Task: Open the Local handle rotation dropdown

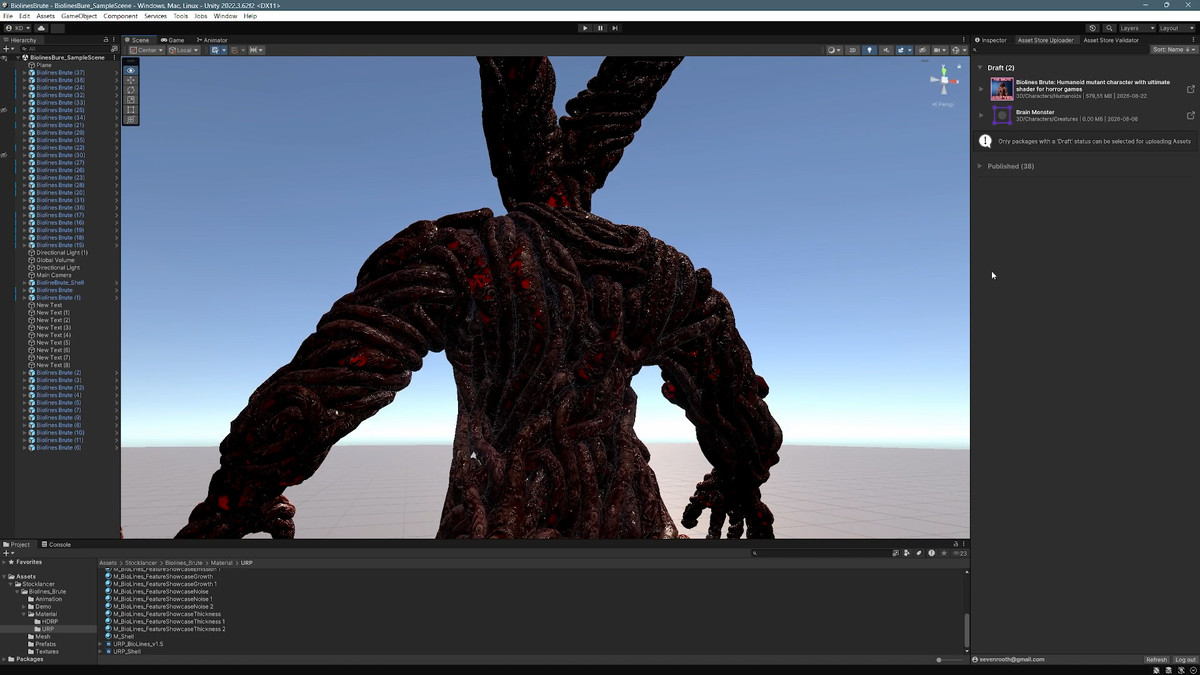Action: coord(184,50)
